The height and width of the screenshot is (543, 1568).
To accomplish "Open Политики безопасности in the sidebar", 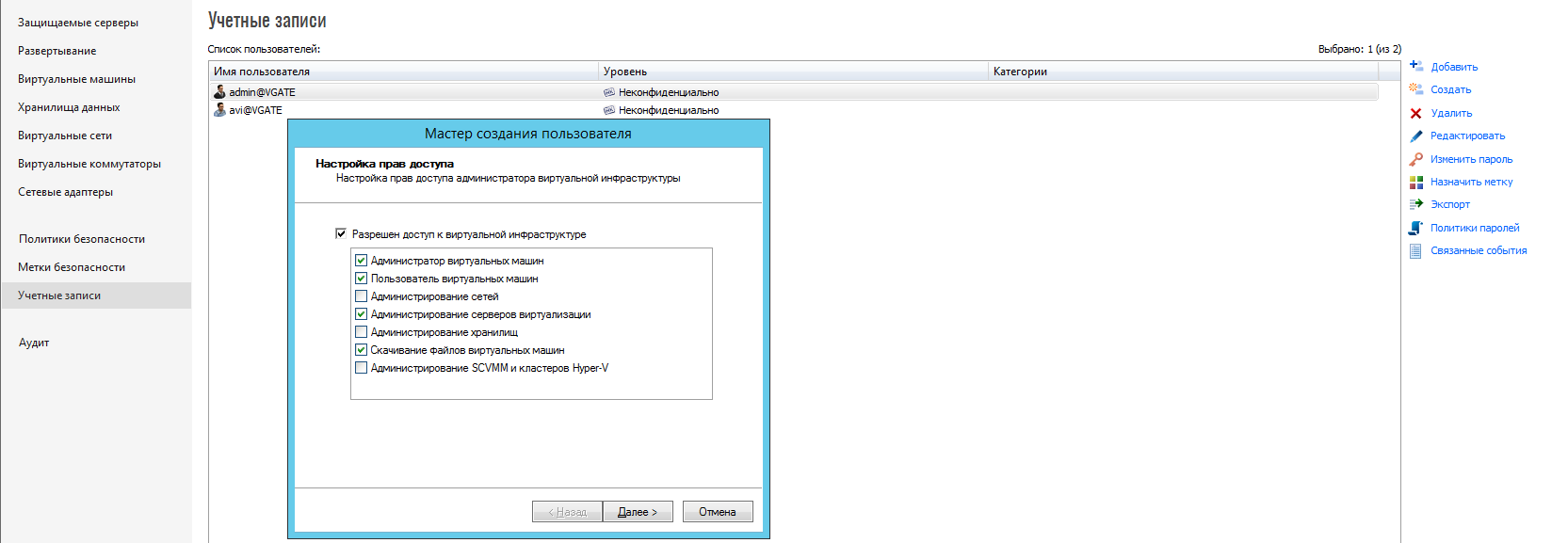I will click(x=82, y=239).
